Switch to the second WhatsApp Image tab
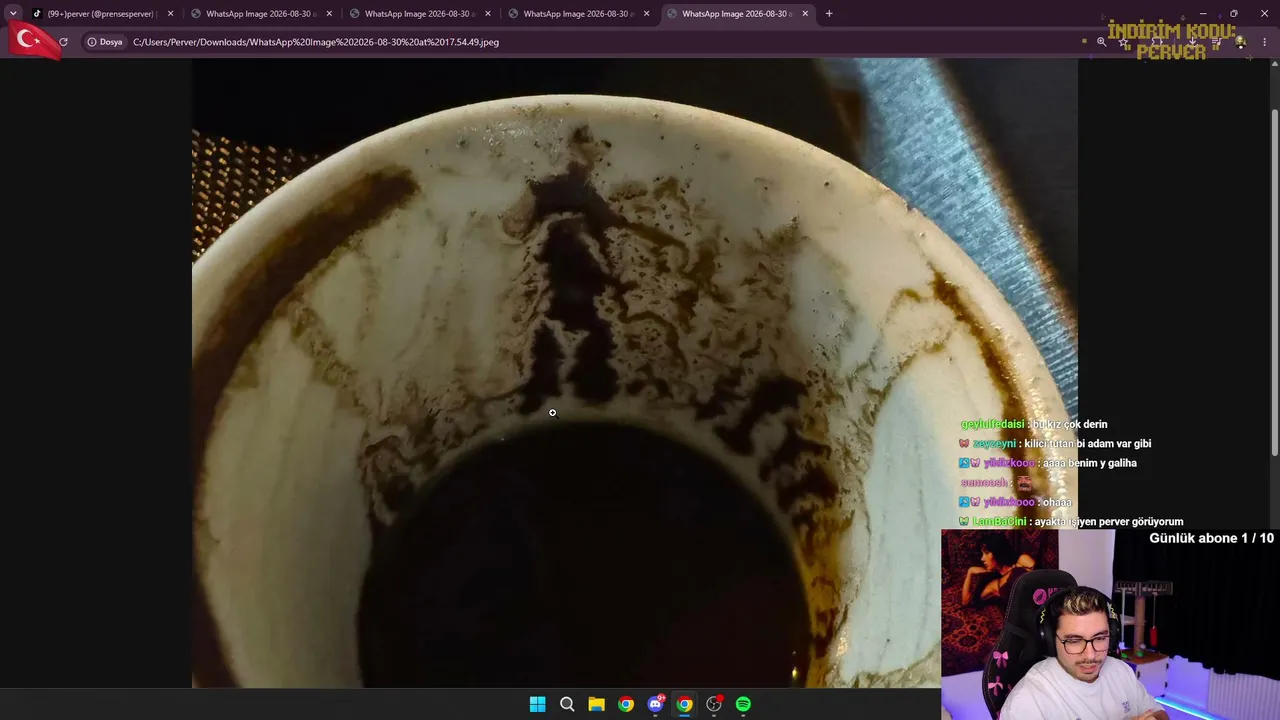 tap(421, 14)
